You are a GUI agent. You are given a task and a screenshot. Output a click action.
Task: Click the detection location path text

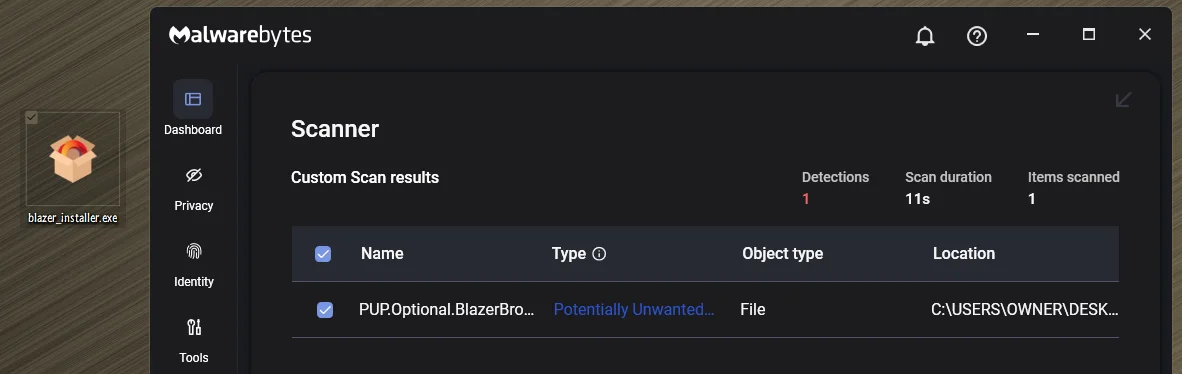(1024, 309)
